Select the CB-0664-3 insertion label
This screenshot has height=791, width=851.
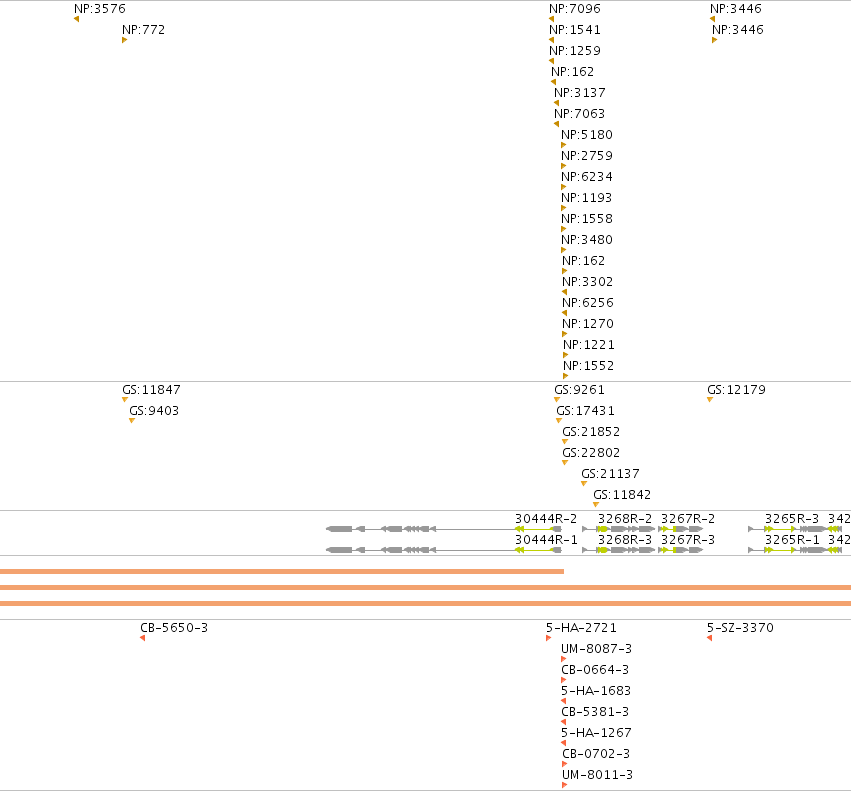595,670
